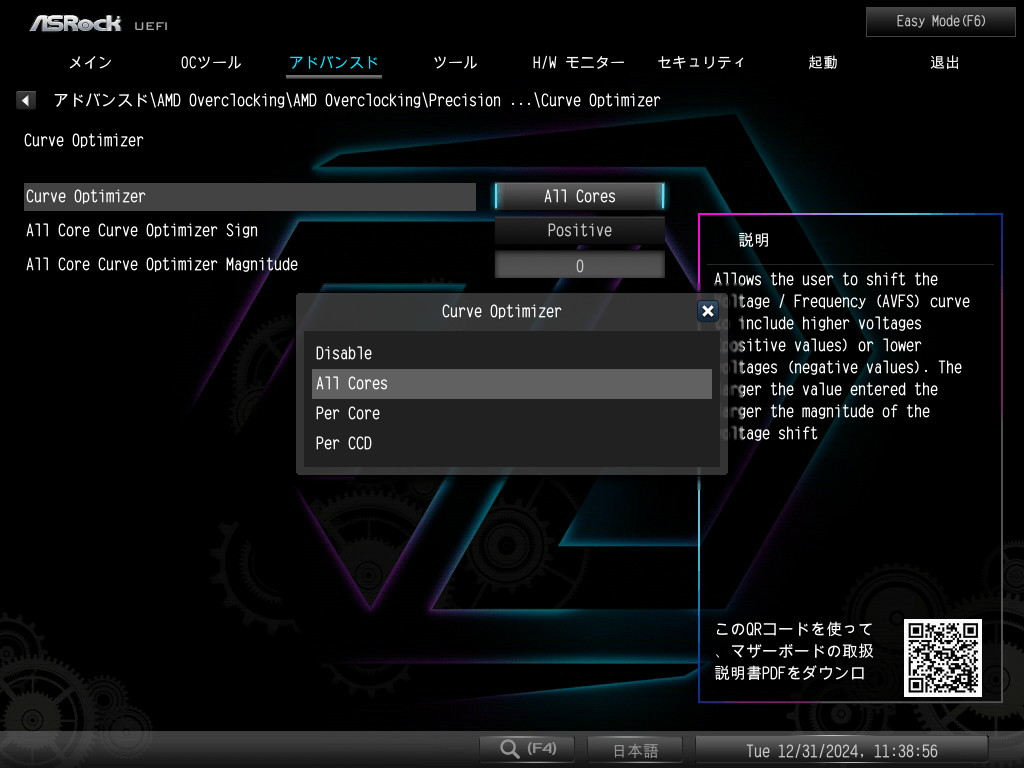Click the Curve Optimizer page heading
This screenshot has width=1024, height=768.
[x=84, y=140]
